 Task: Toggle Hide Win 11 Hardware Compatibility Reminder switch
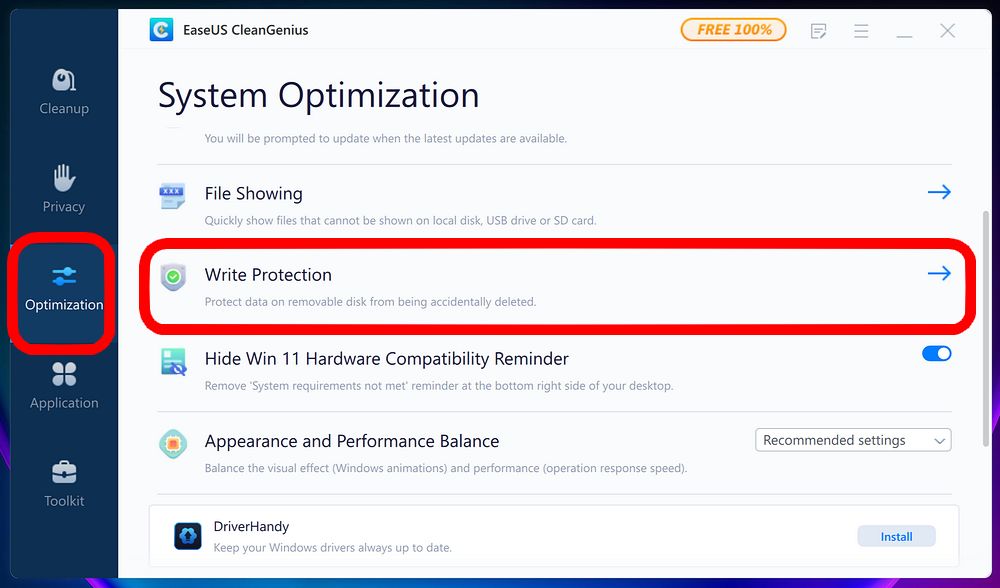click(x=936, y=353)
